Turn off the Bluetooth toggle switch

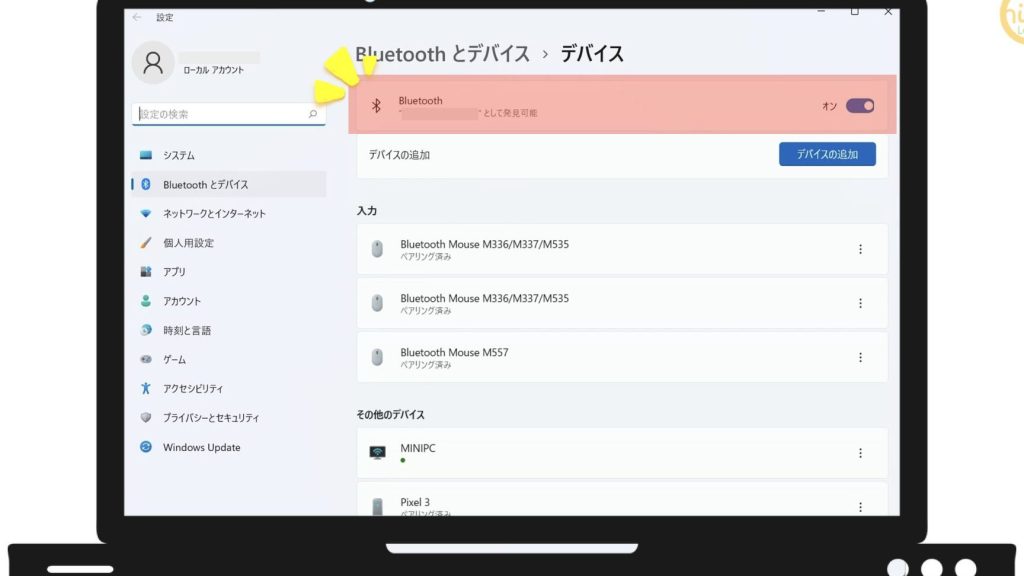click(859, 106)
